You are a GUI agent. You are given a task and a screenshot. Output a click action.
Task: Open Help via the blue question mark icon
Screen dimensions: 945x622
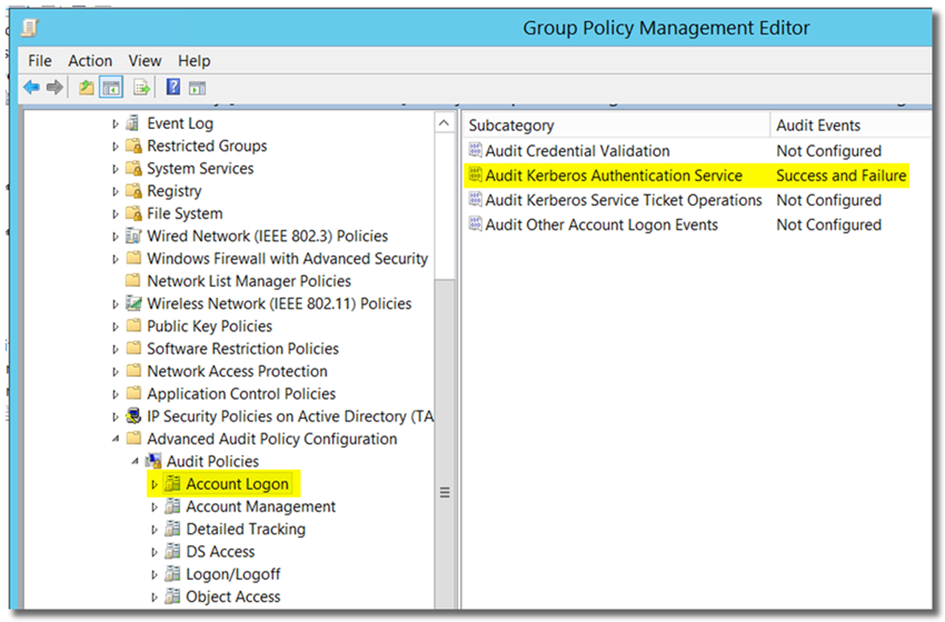(x=173, y=88)
